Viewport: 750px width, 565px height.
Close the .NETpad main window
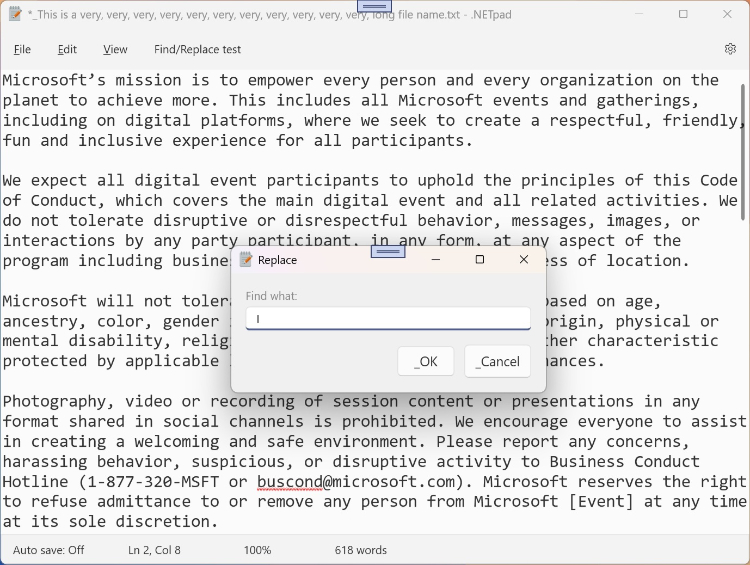(x=727, y=14)
